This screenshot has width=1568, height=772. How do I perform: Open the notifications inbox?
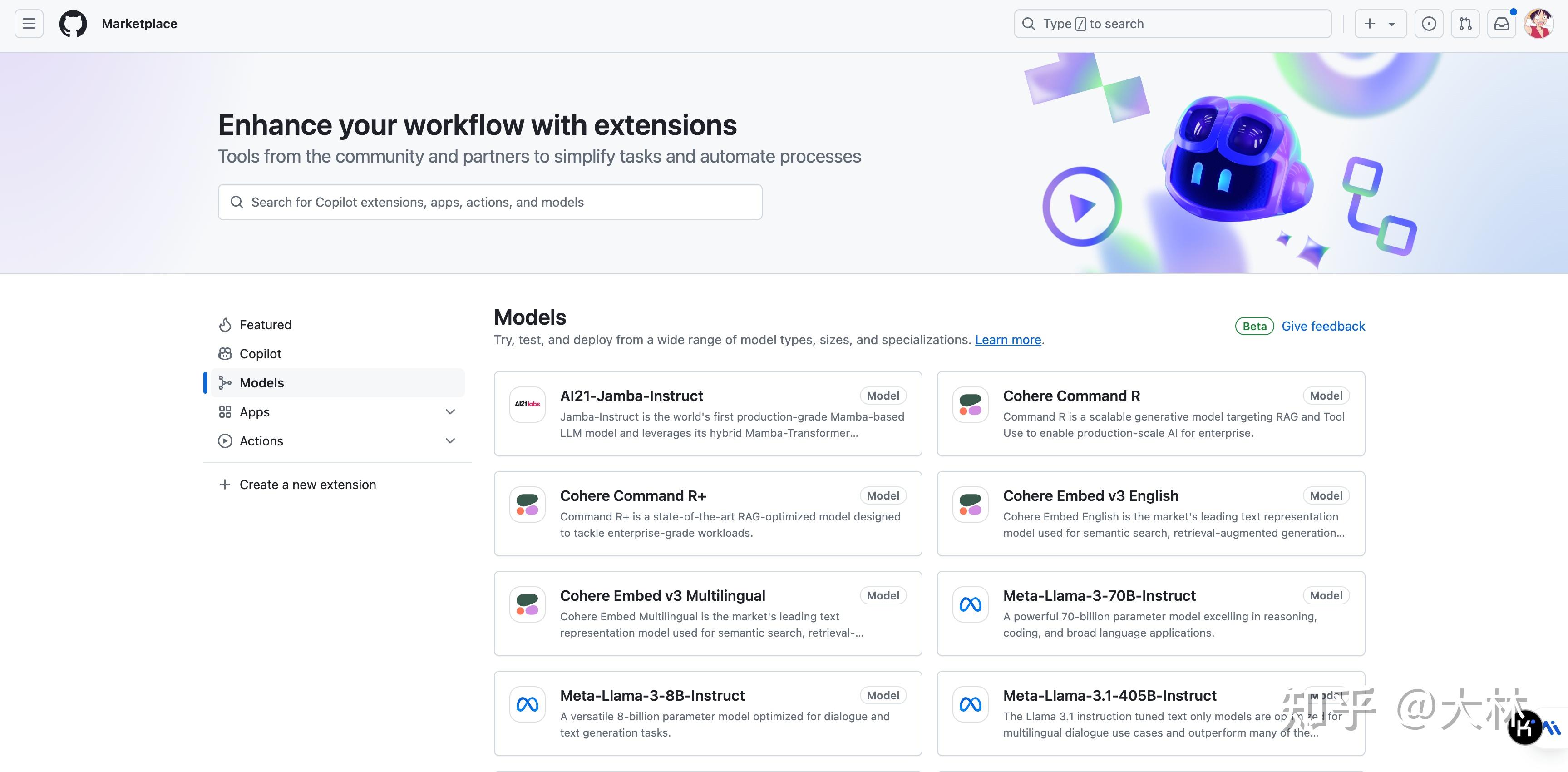coord(1502,23)
